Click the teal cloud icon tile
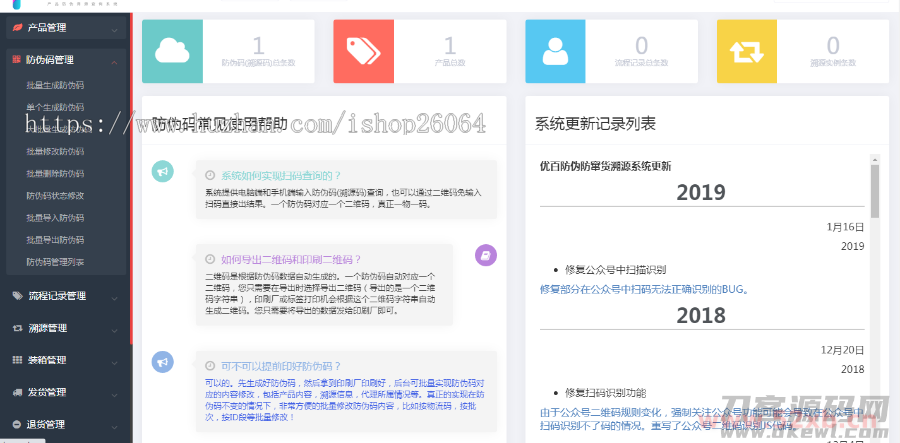Image resolution: width=900 pixels, height=443 pixels. point(172,49)
